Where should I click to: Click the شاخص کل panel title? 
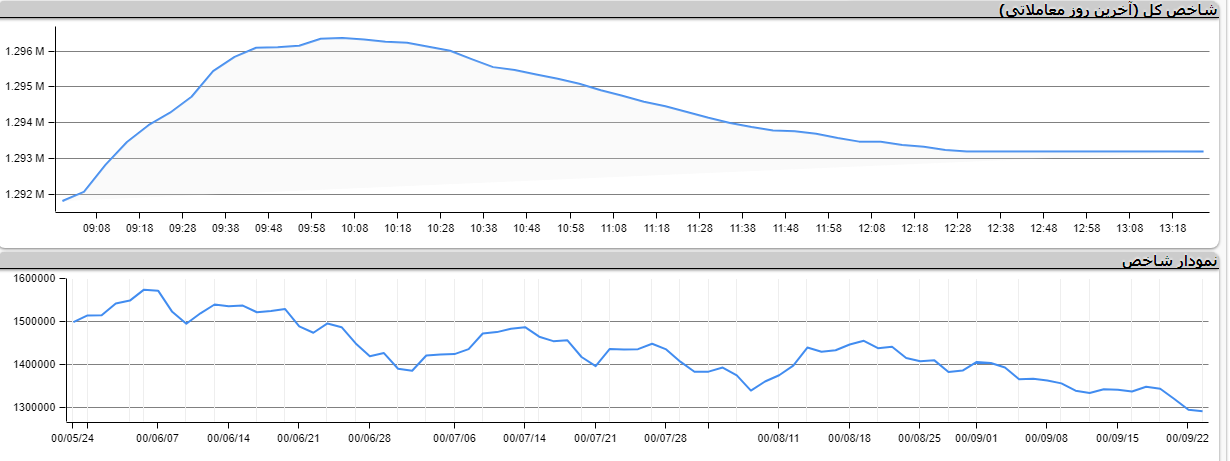[x=1109, y=10]
